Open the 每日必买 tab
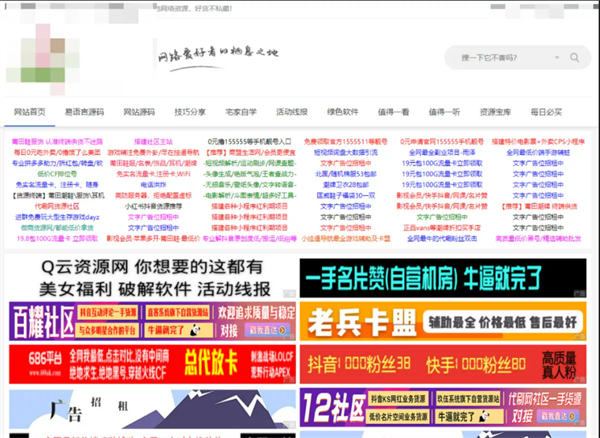 point(547,111)
